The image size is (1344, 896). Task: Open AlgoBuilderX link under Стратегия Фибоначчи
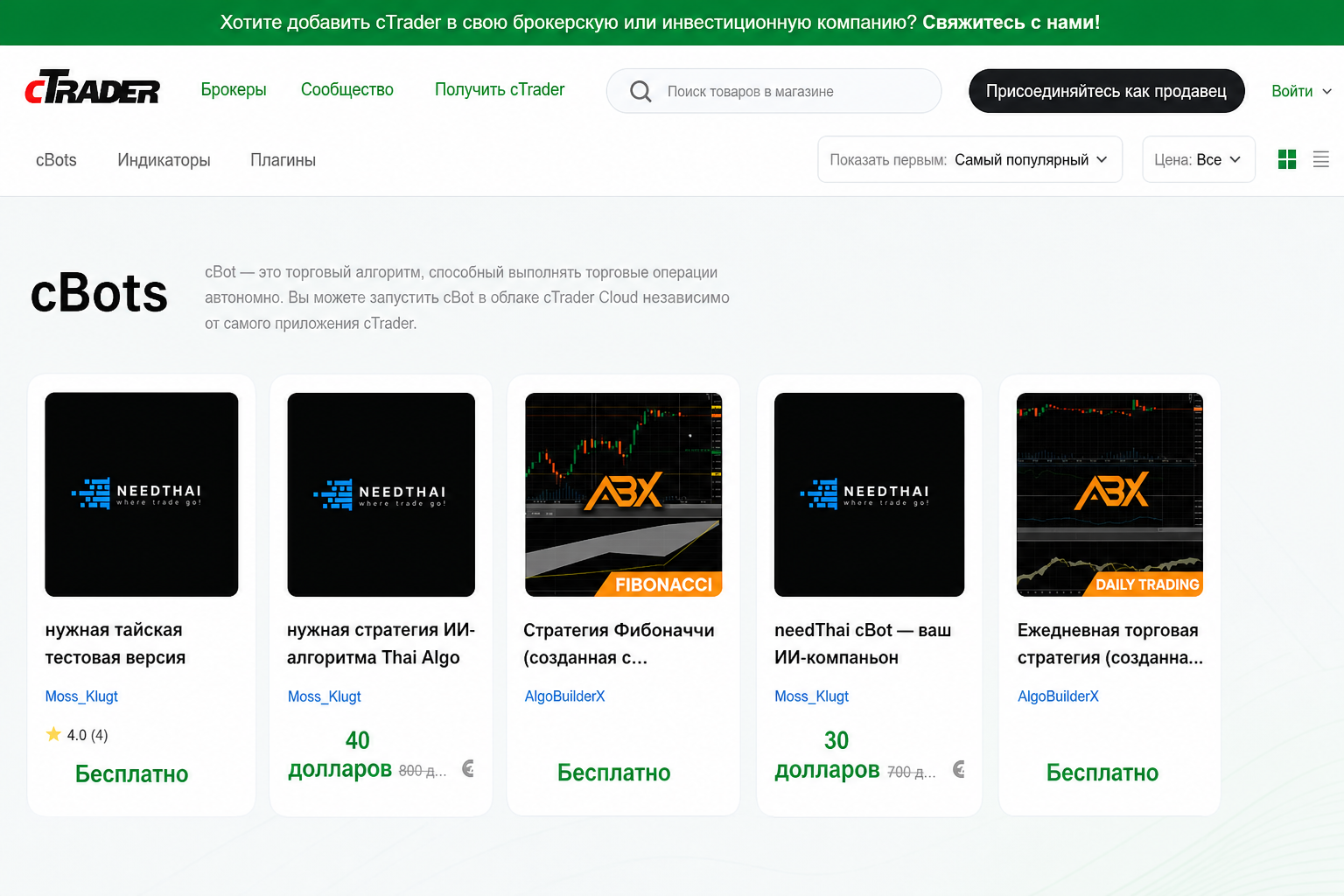[564, 696]
